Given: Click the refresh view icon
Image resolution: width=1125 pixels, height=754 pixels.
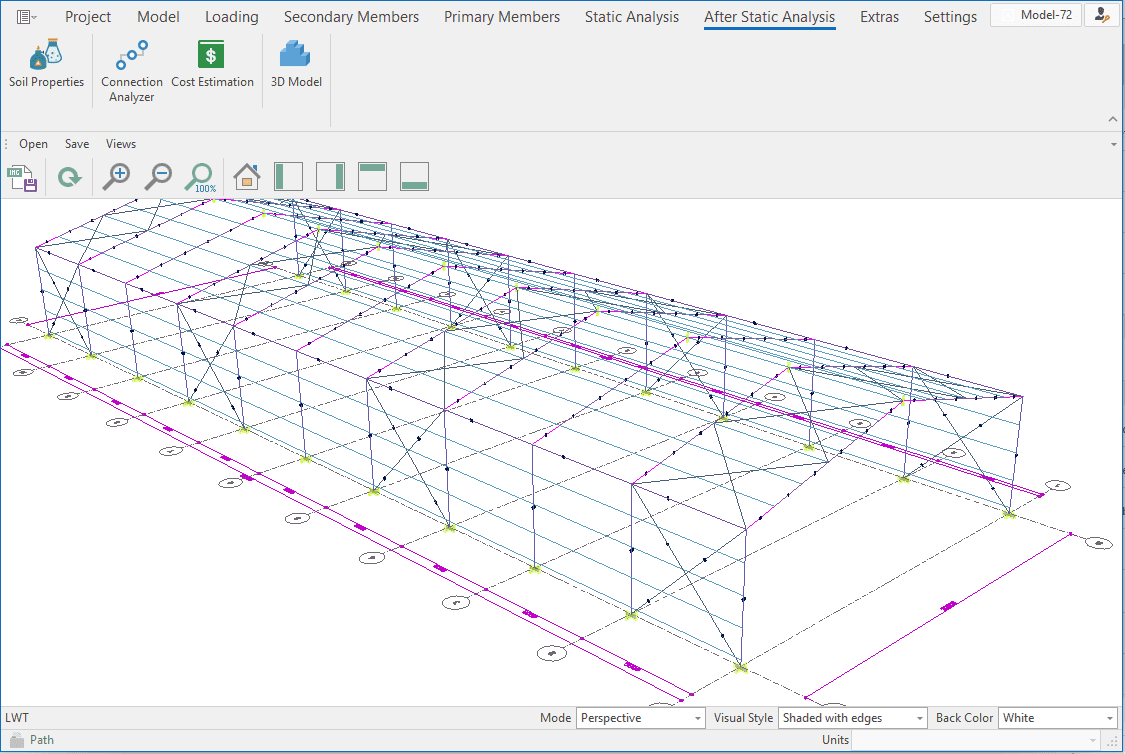Looking at the screenshot, I should [x=68, y=178].
